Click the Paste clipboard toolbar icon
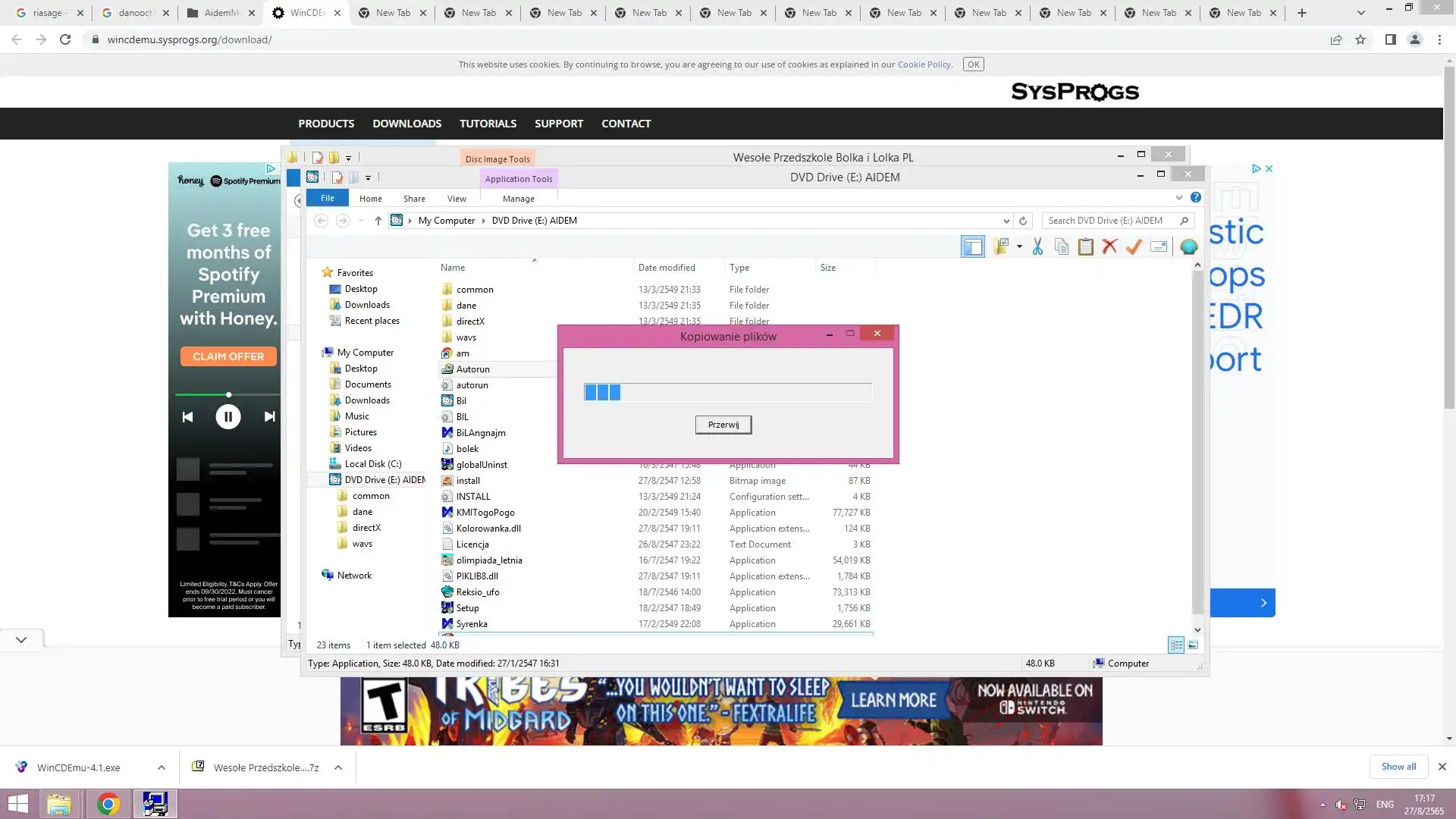Viewport: 1456px width, 819px height. point(1086,247)
